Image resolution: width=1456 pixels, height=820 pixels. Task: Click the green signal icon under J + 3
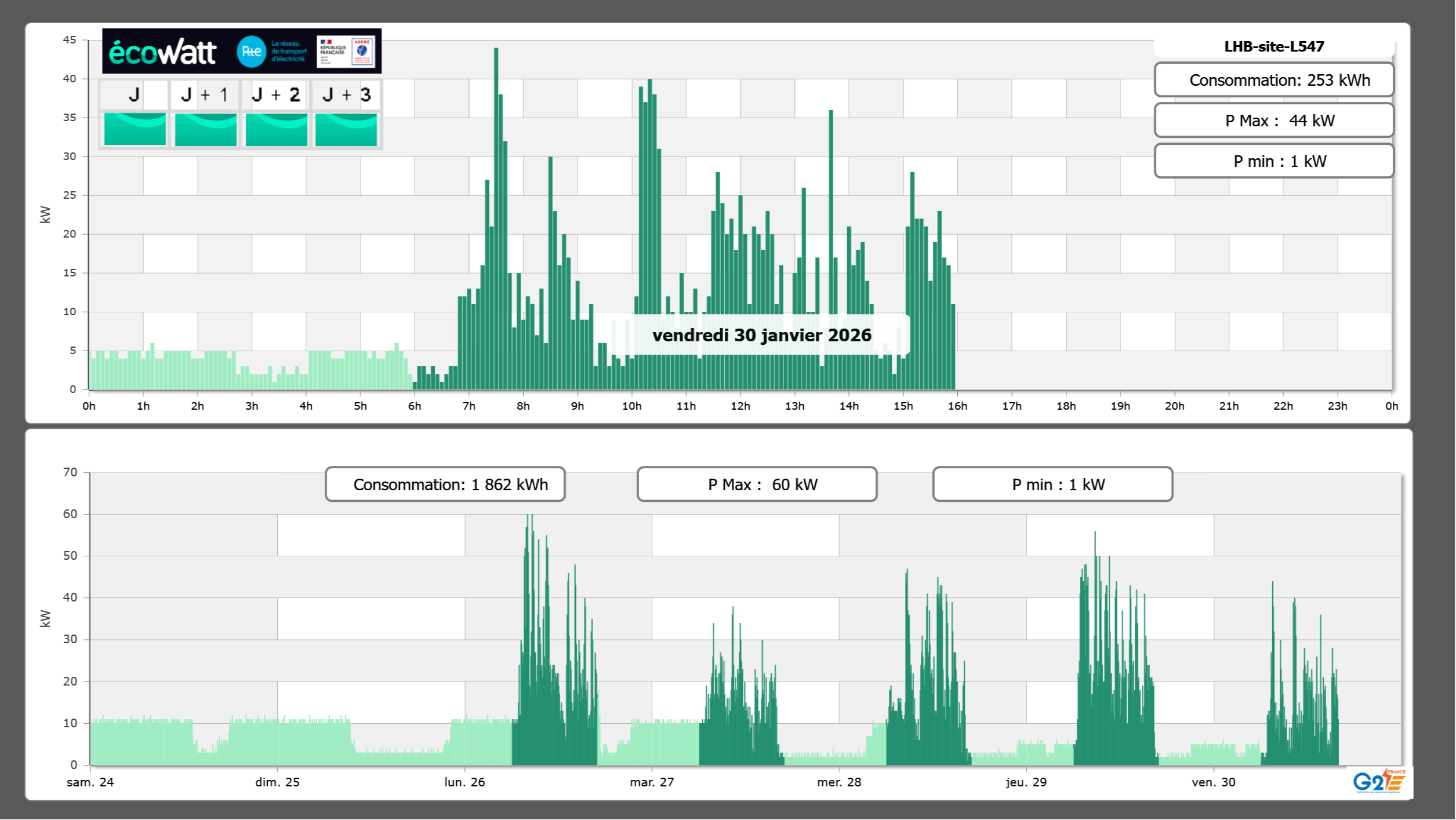point(346,129)
